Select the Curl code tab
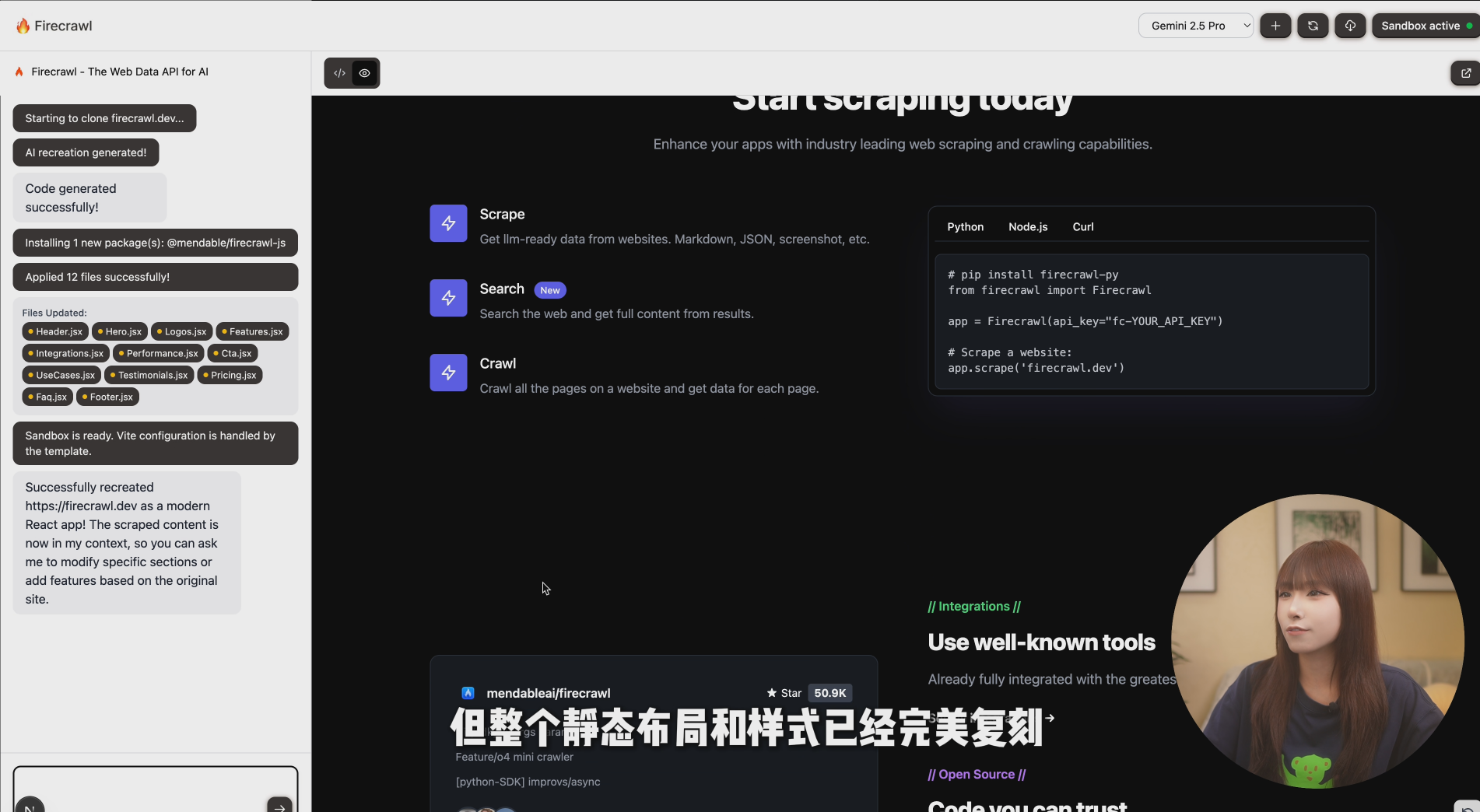 click(x=1082, y=226)
